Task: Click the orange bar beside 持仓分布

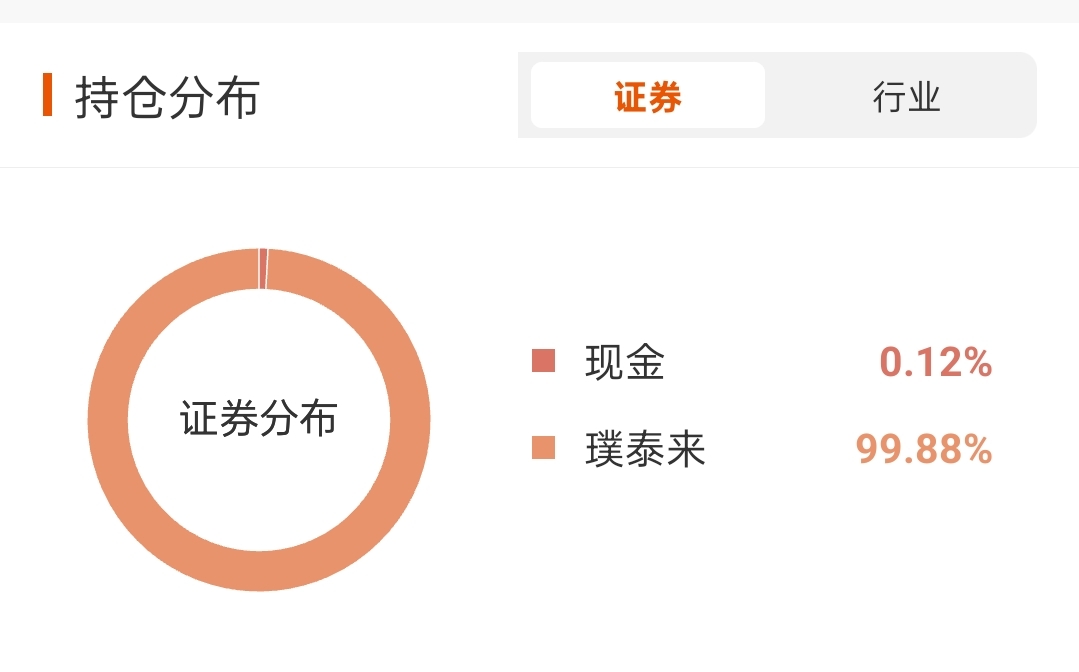Action: [47, 95]
